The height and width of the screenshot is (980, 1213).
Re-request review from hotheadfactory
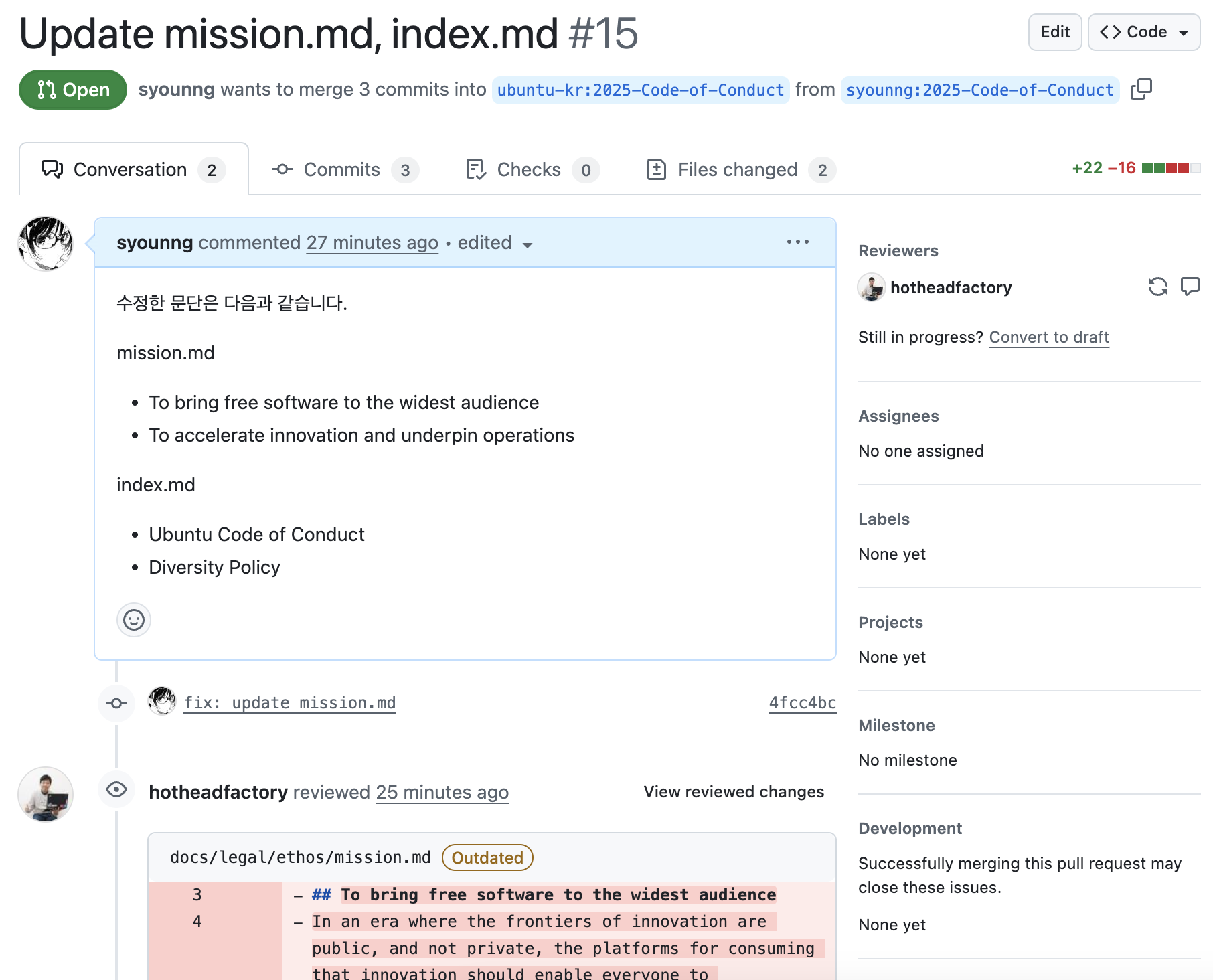(1157, 287)
